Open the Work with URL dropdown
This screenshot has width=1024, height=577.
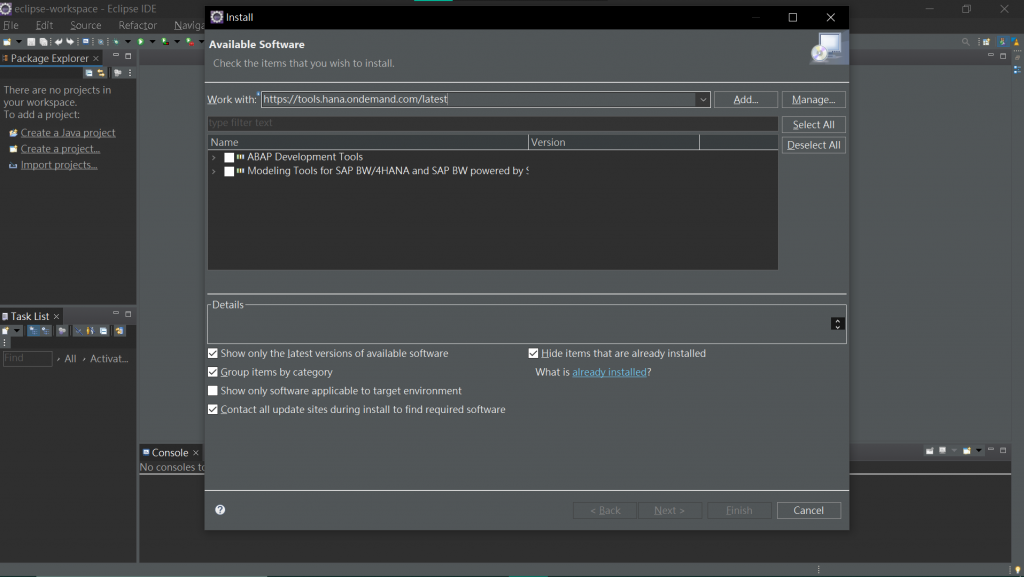click(703, 99)
